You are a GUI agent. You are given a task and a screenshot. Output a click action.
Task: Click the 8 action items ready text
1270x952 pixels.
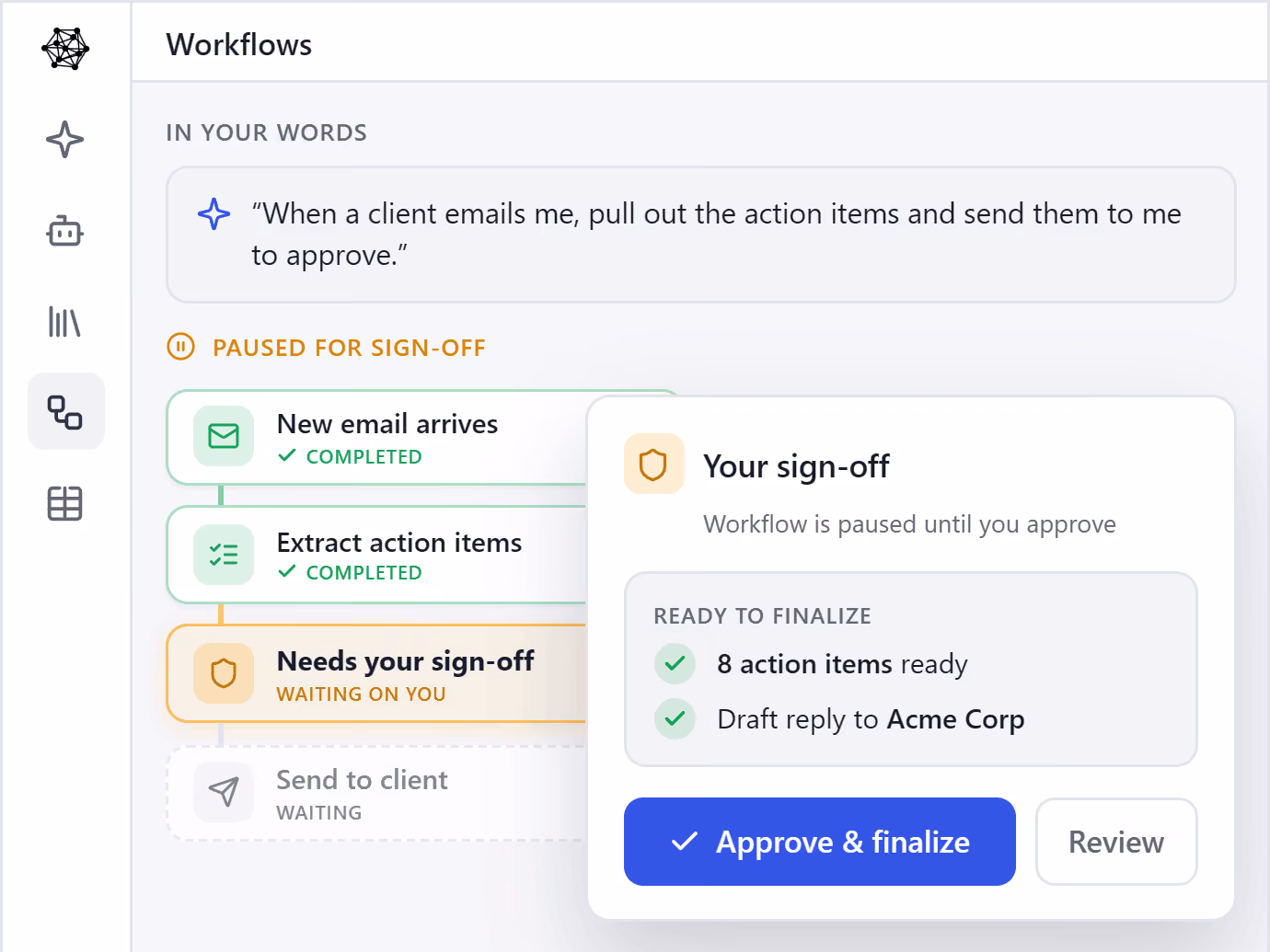[x=842, y=664]
